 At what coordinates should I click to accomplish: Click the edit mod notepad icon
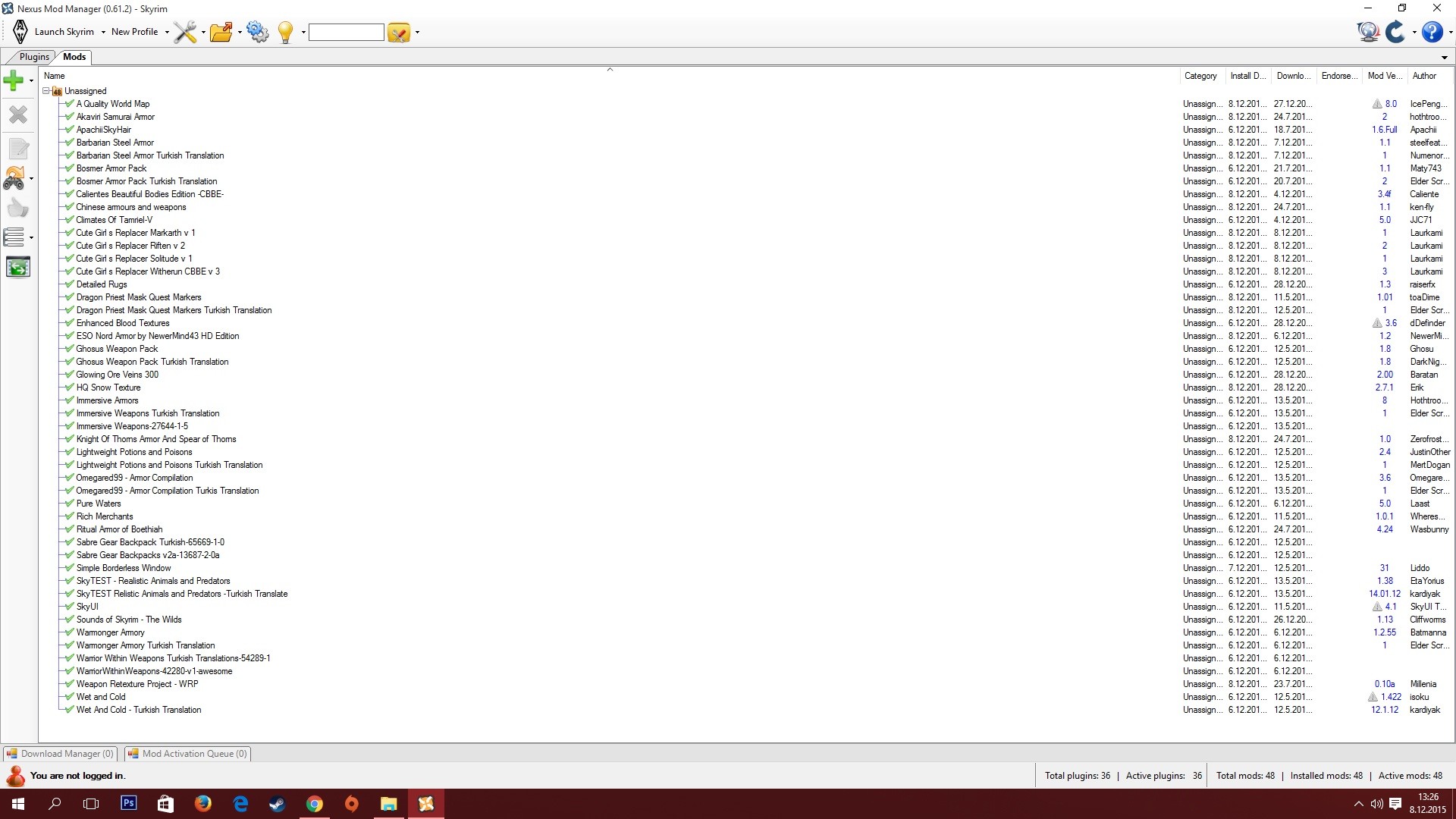pos(18,149)
